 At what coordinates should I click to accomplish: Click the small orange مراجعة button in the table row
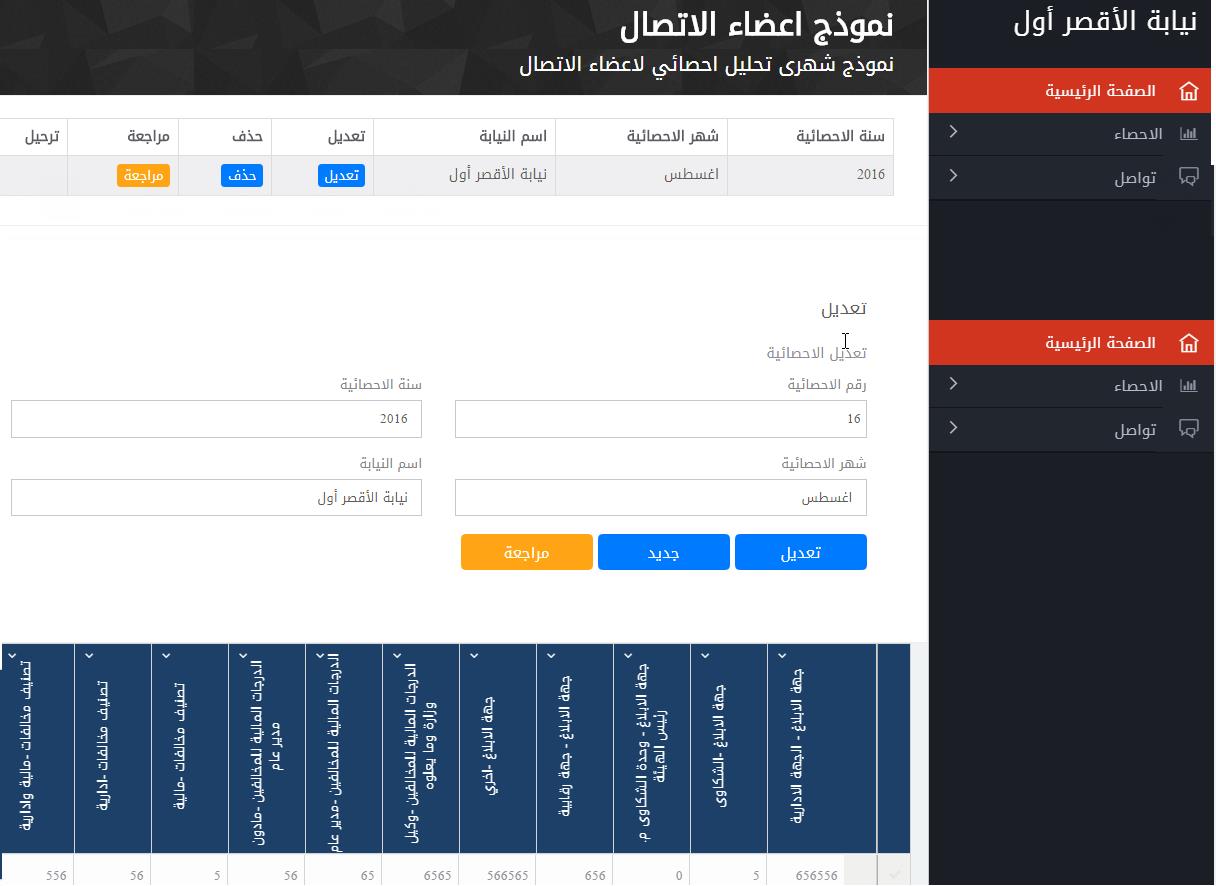(x=143, y=176)
